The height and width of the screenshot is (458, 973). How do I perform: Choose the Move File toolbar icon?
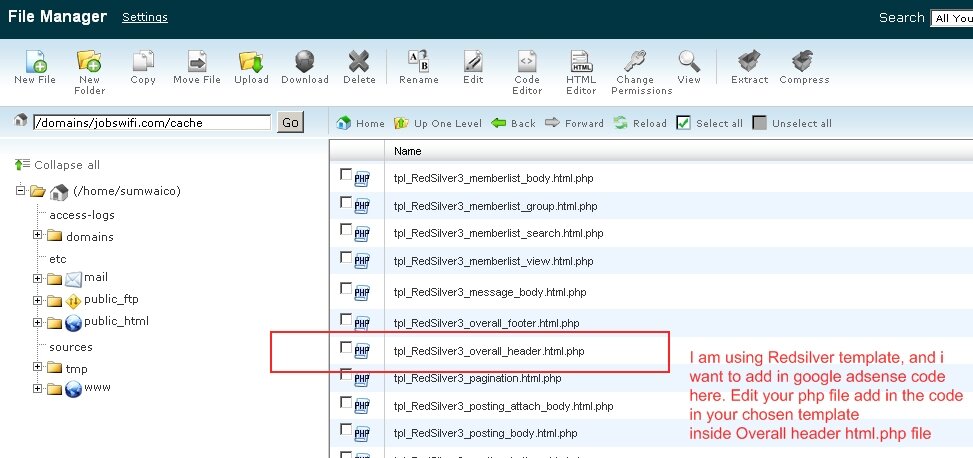[x=197, y=61]
